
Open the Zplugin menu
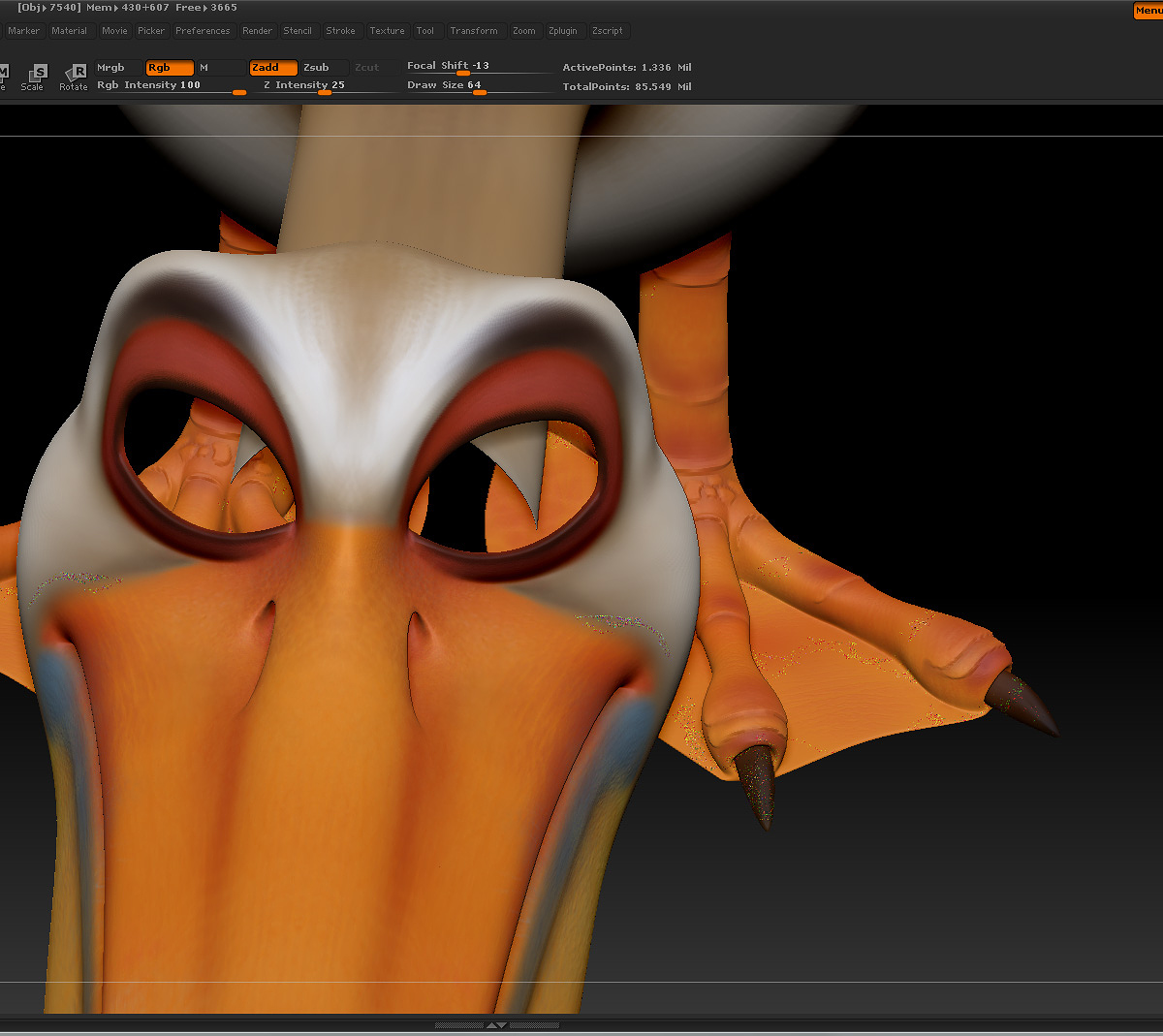564,30
